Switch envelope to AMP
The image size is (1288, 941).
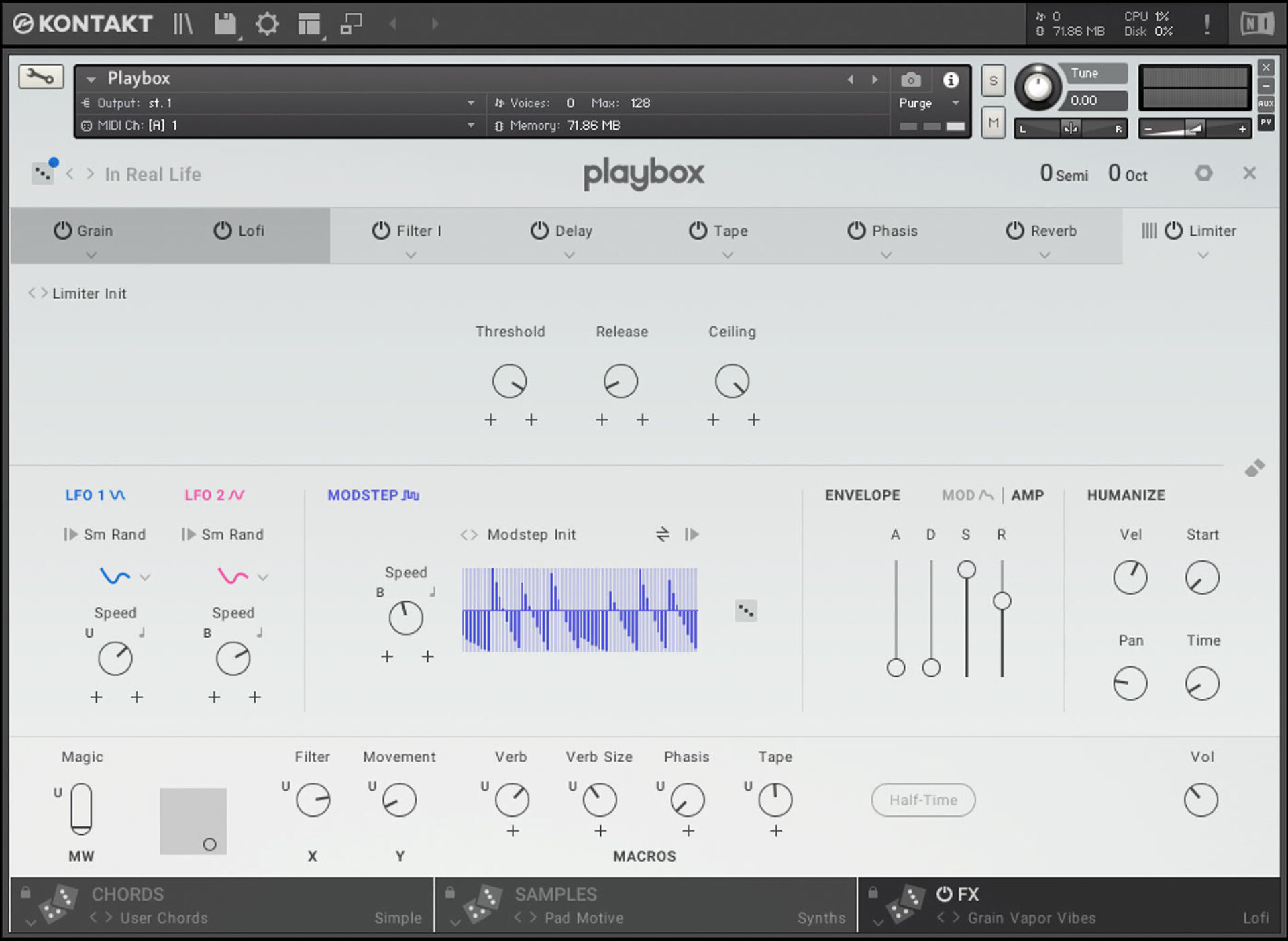coord(1027,495)
